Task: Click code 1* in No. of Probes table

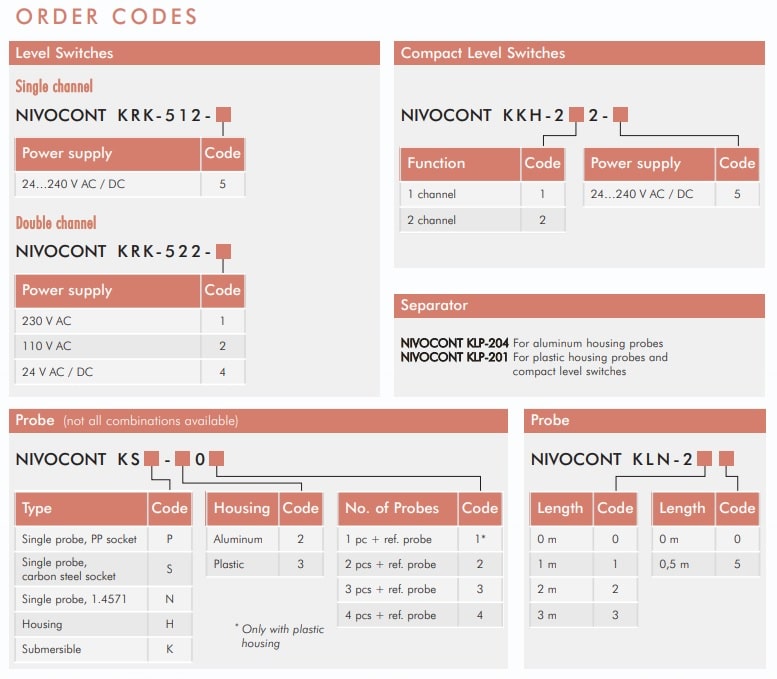Action: [x=480, y=538]
